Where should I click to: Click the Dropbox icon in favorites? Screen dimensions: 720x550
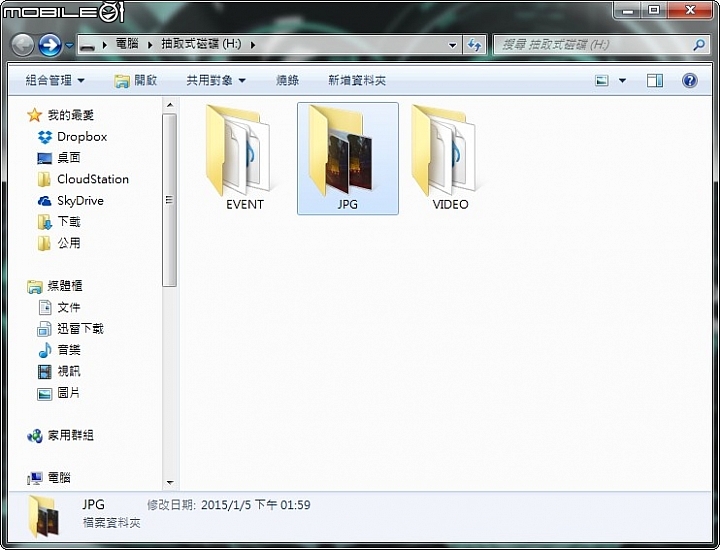point(45,137)
